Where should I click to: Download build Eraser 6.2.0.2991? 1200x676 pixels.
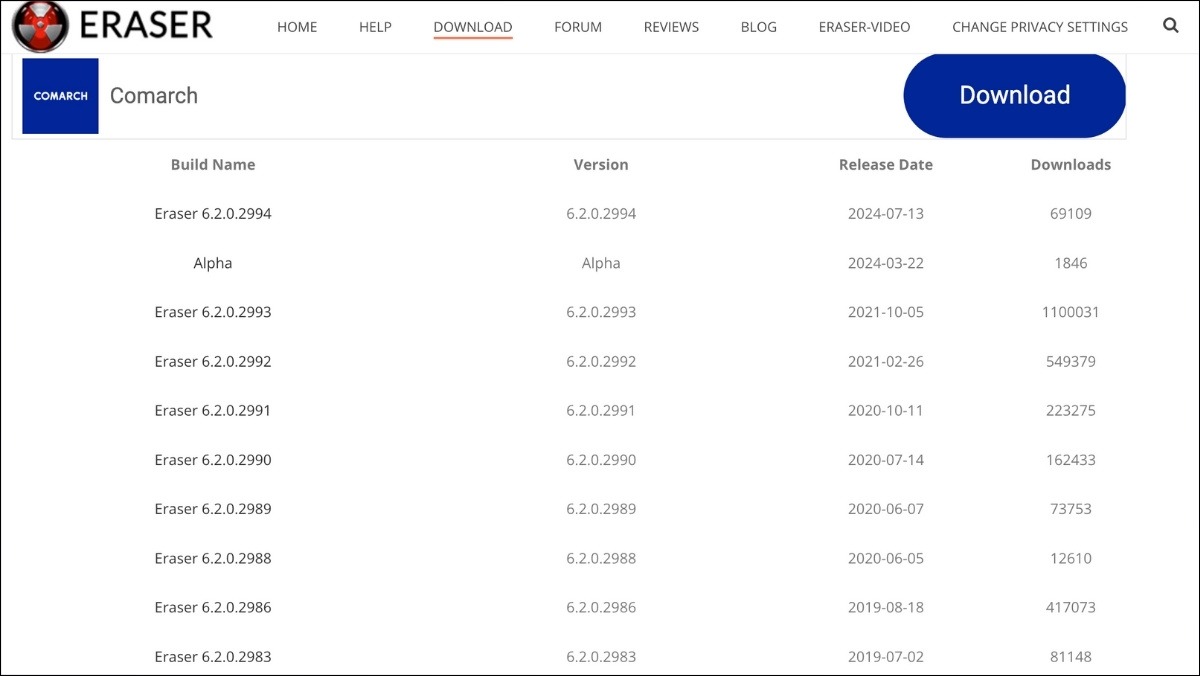tap(213, 410)
